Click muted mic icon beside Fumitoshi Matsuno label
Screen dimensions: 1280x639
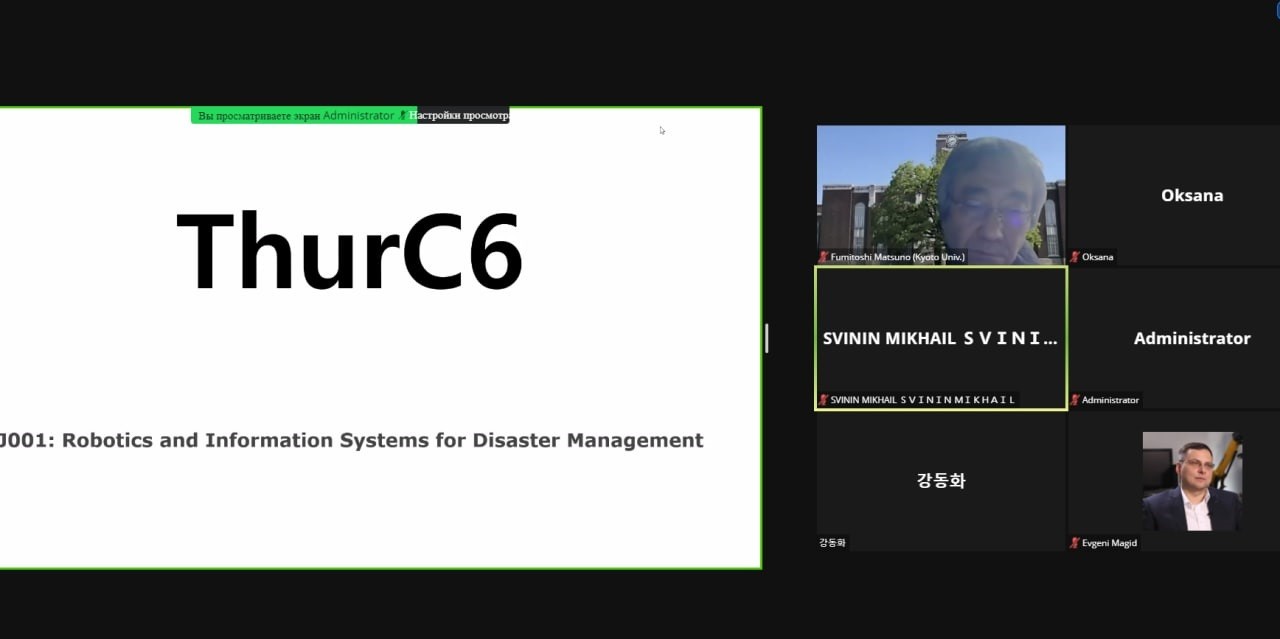click(x=824, y=257)
